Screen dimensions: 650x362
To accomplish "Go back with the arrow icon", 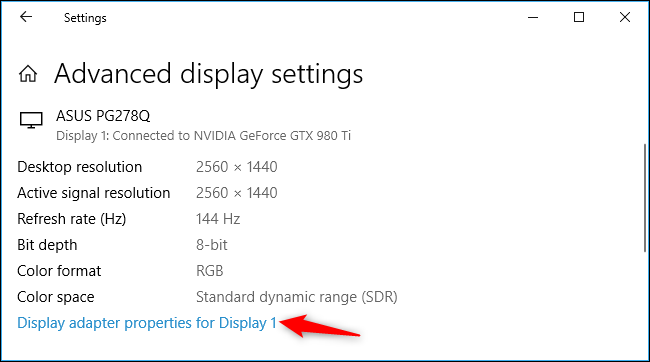I will [x=26, y=17].
